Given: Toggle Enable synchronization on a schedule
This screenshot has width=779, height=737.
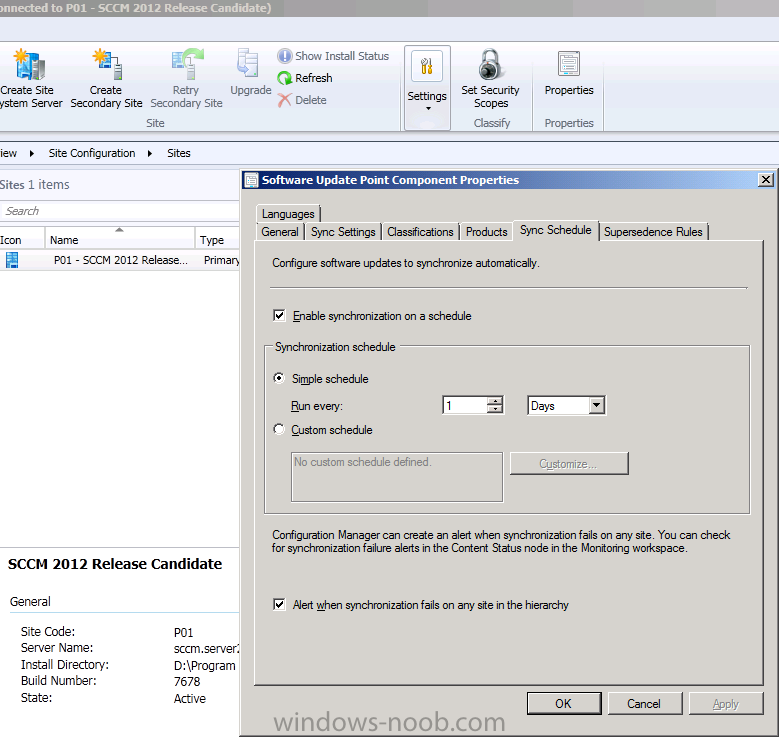Looking at the screenshot, I should pyautogui.click(x=279, y=316).
